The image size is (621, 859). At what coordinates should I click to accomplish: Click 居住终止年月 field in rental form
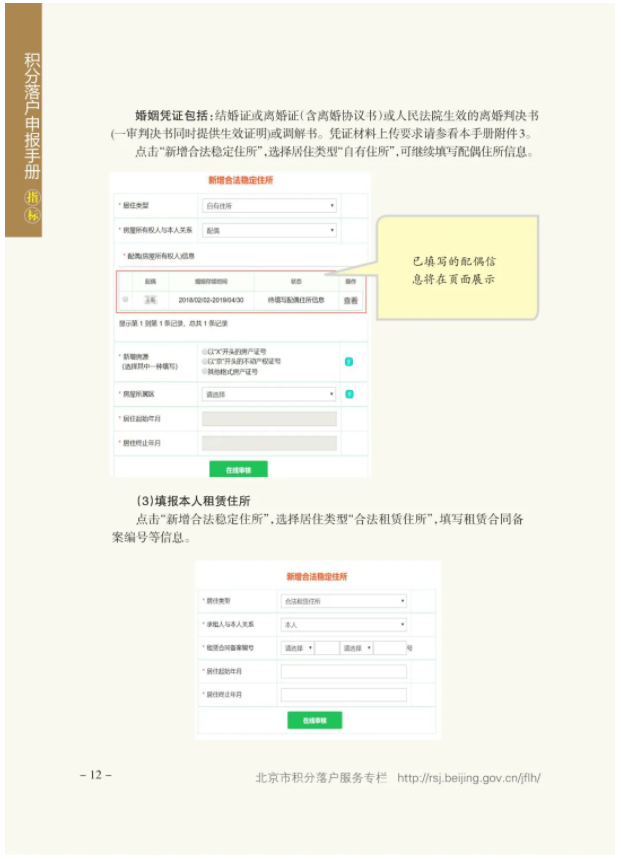344,695
